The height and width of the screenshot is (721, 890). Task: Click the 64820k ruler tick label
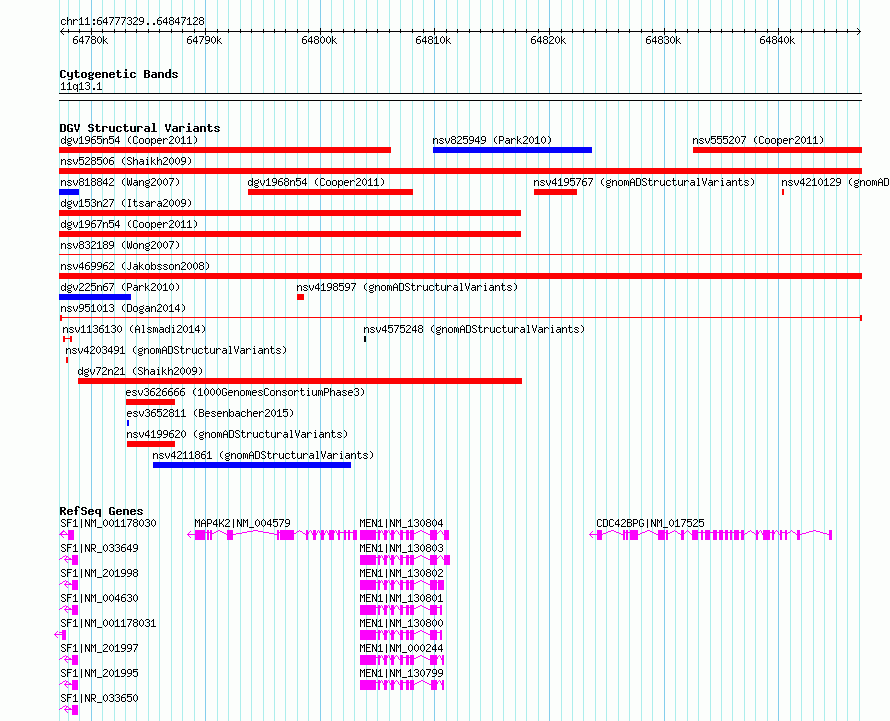pyautogui.click(x=548, y=40)
